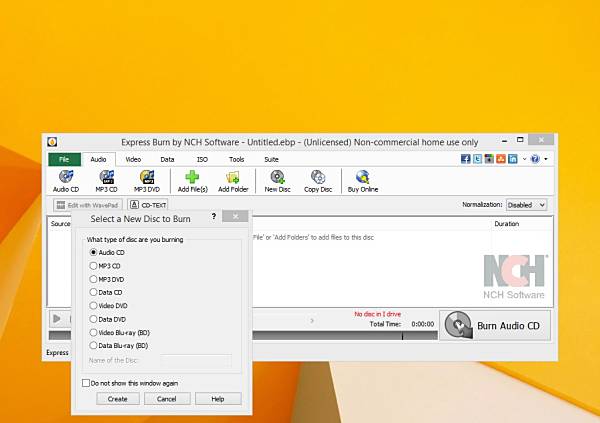
Task: Click the Facebook share icon
Action: (x=465, y=159)
